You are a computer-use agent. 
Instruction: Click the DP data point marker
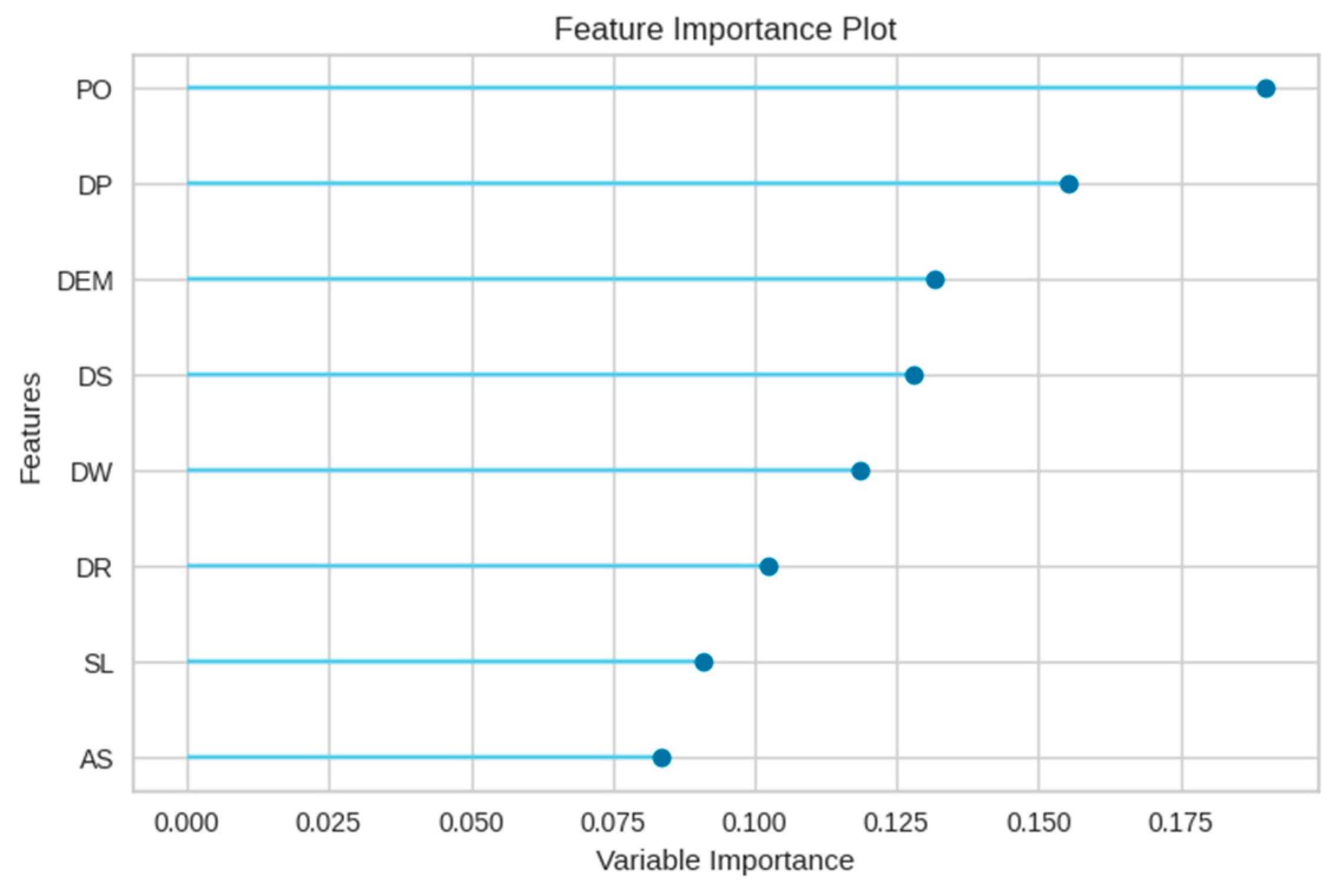coord(1069,184)
